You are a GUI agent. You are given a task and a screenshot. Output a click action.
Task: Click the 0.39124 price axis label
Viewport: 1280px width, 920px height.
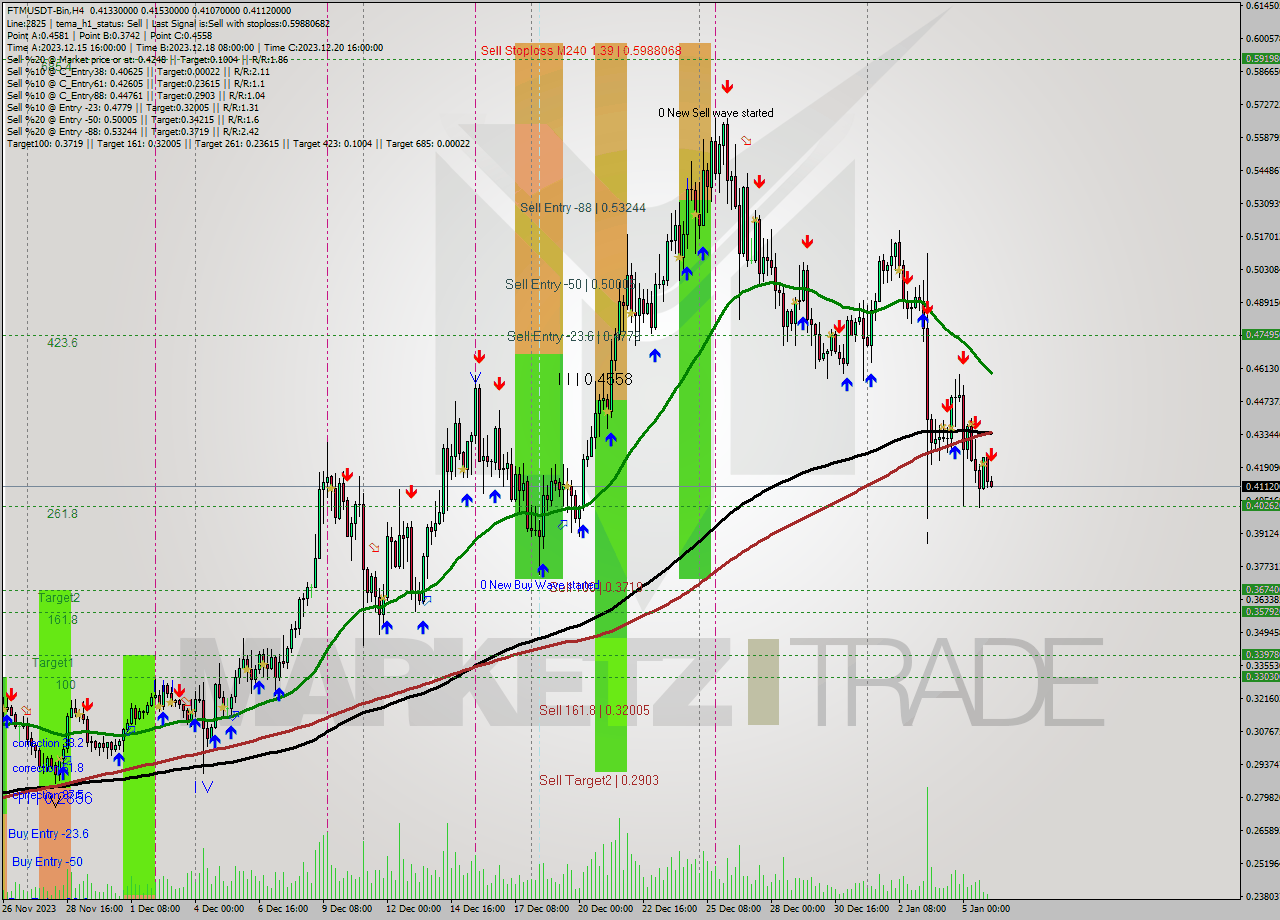click(1262, 533)
